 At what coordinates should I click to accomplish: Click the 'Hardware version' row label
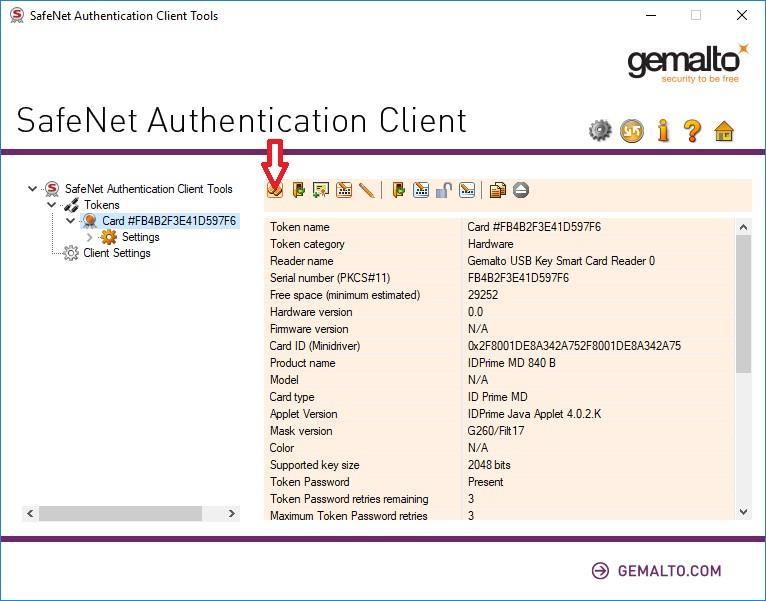(311, 312)
